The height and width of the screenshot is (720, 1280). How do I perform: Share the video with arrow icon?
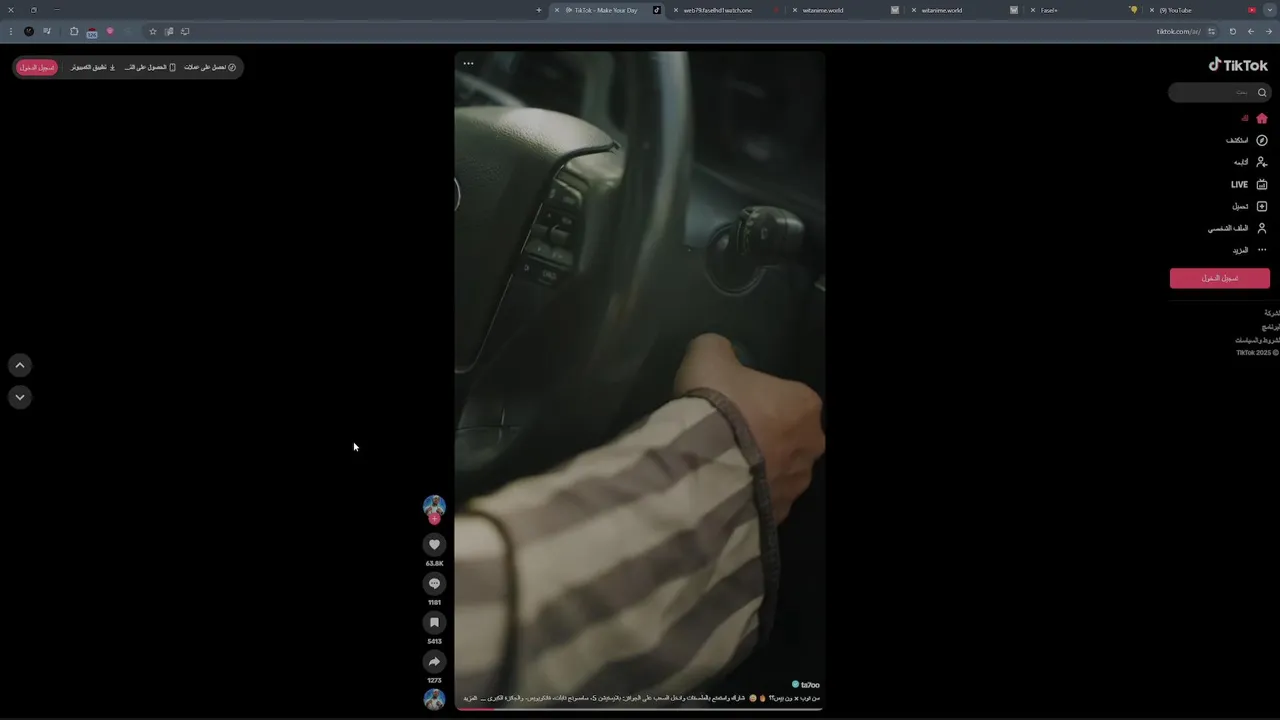point(434,661)
